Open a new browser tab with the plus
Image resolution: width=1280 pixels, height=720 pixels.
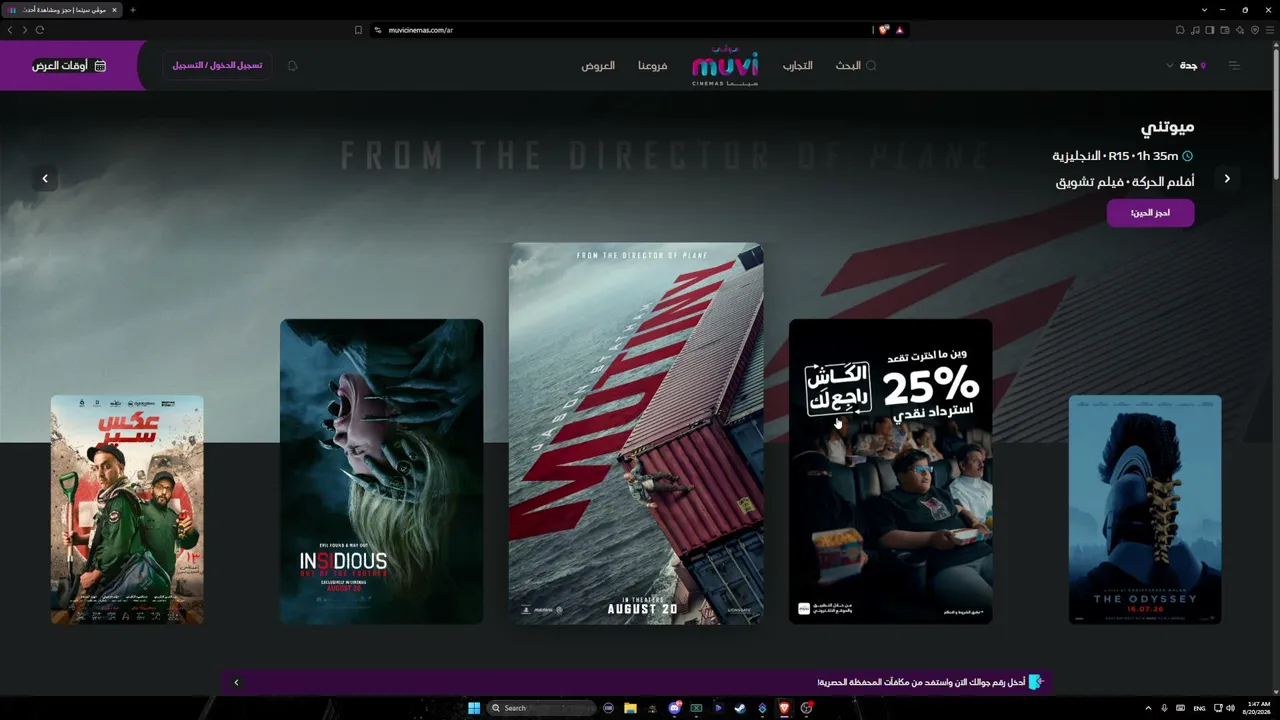[x=133, y=10]
